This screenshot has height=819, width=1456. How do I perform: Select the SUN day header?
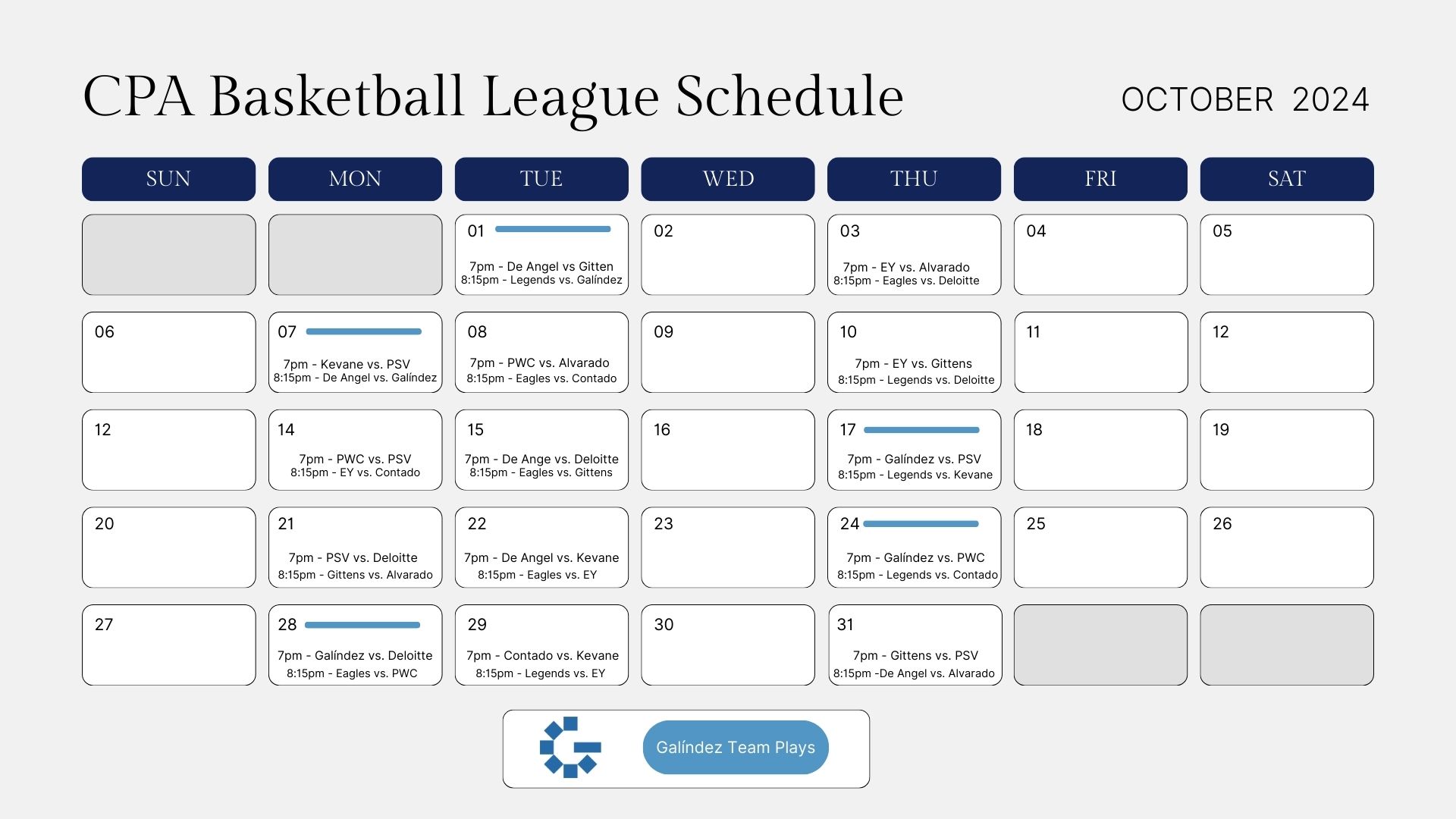tap(168, 179)
